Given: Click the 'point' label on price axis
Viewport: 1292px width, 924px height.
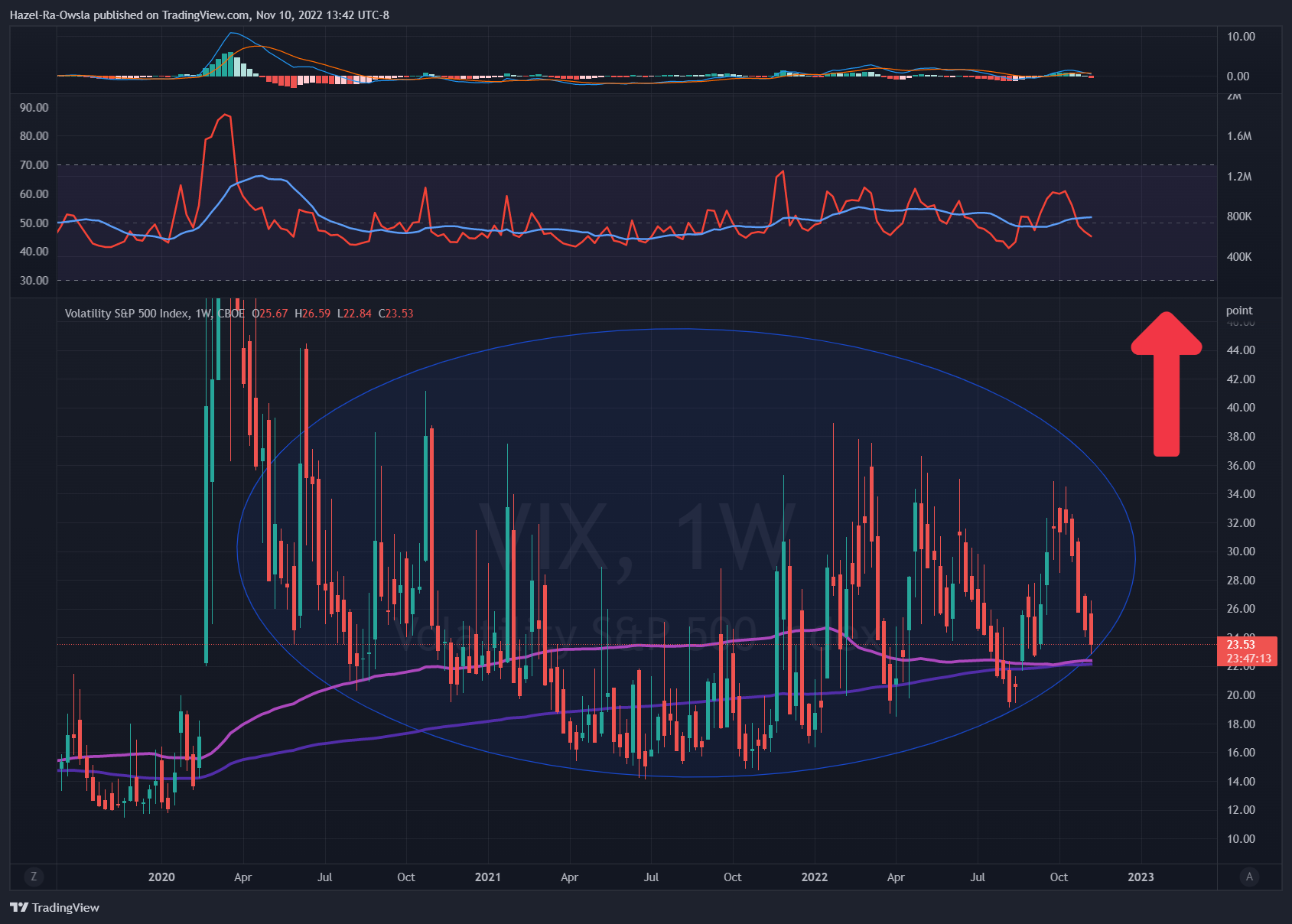Looking at the screenshot, I should click(x=1239, y=311).
